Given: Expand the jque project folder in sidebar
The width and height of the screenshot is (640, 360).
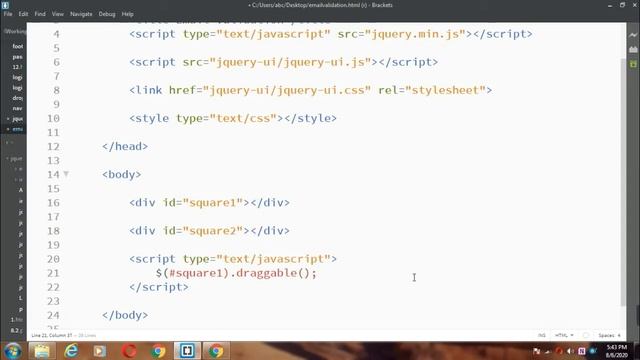Looking at the screenshot, I should [x=15, y=158].
